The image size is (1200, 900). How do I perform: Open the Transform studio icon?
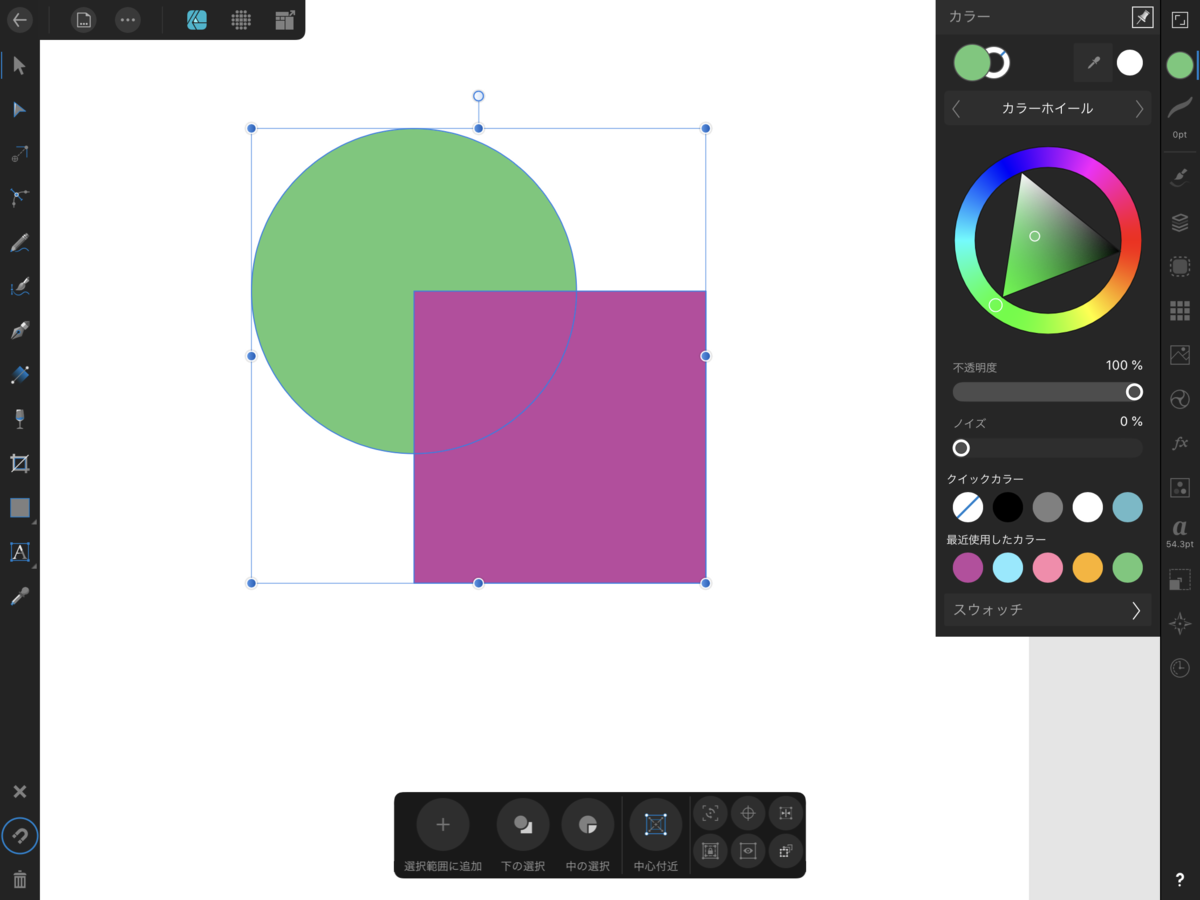coord(1180,579)
